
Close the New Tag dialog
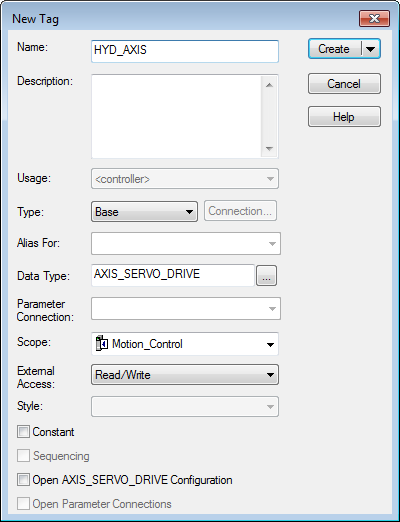(x=374, y=18)
